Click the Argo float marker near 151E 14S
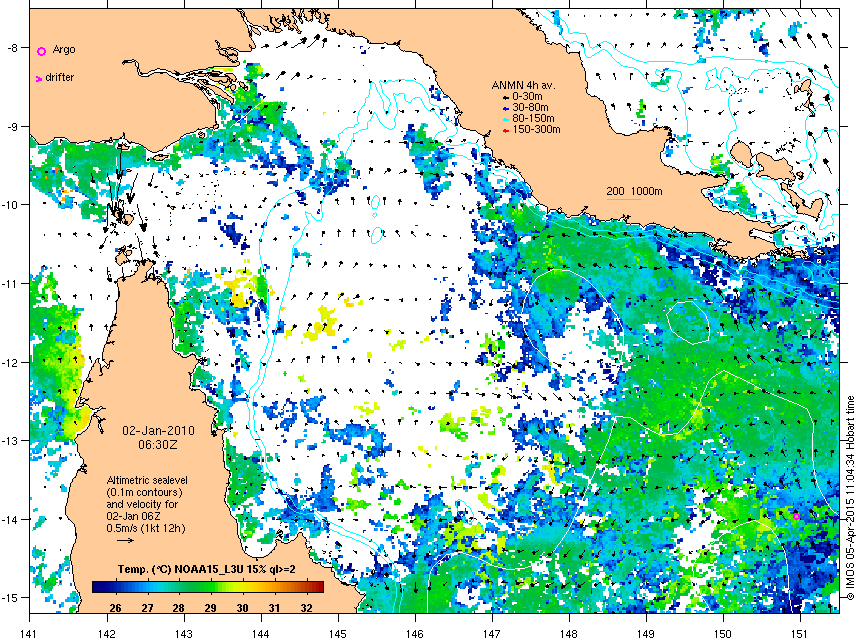 pyautogui.click(x=796, y=517)
